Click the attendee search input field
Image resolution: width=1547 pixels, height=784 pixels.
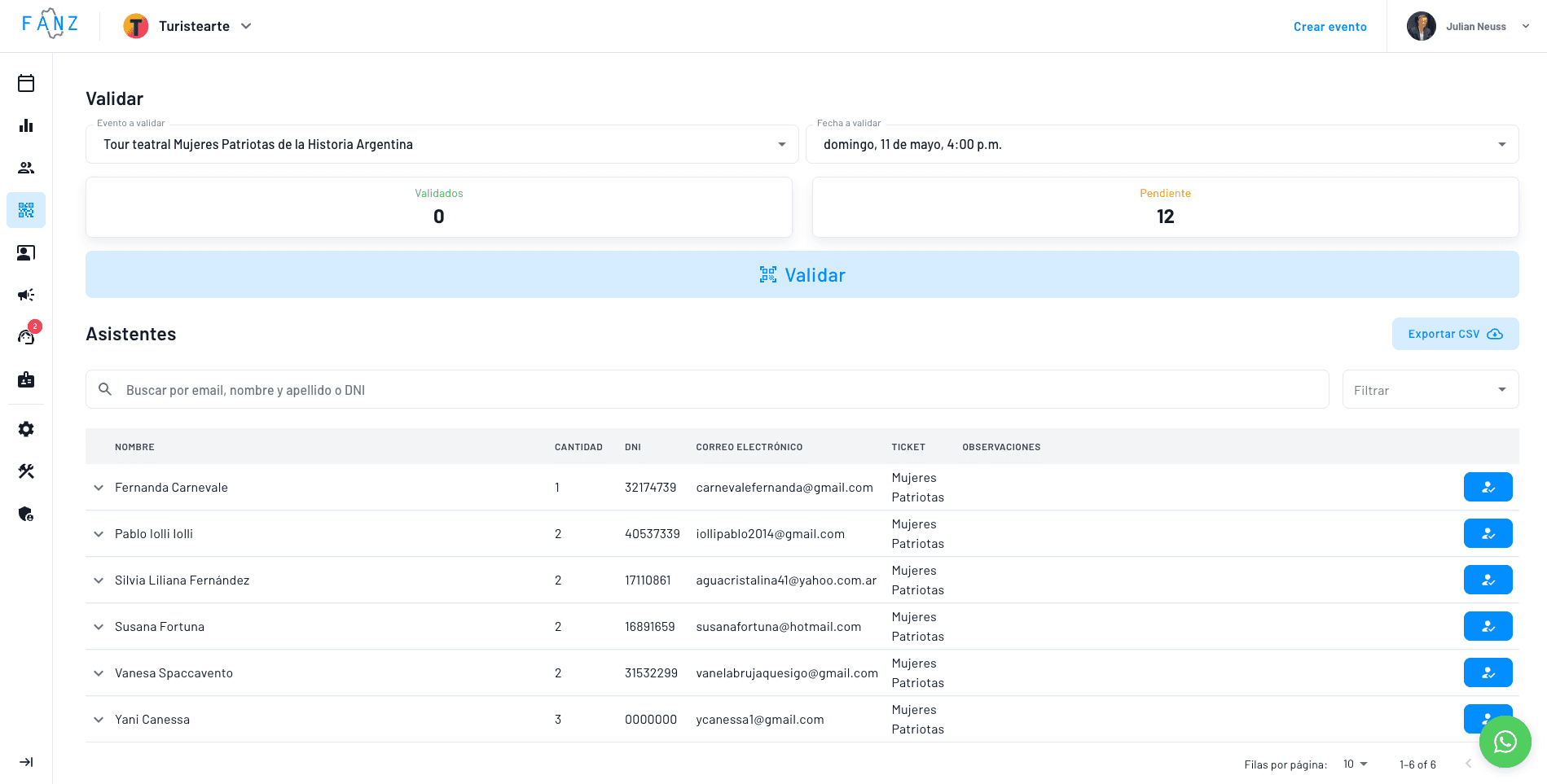point(570,389)
